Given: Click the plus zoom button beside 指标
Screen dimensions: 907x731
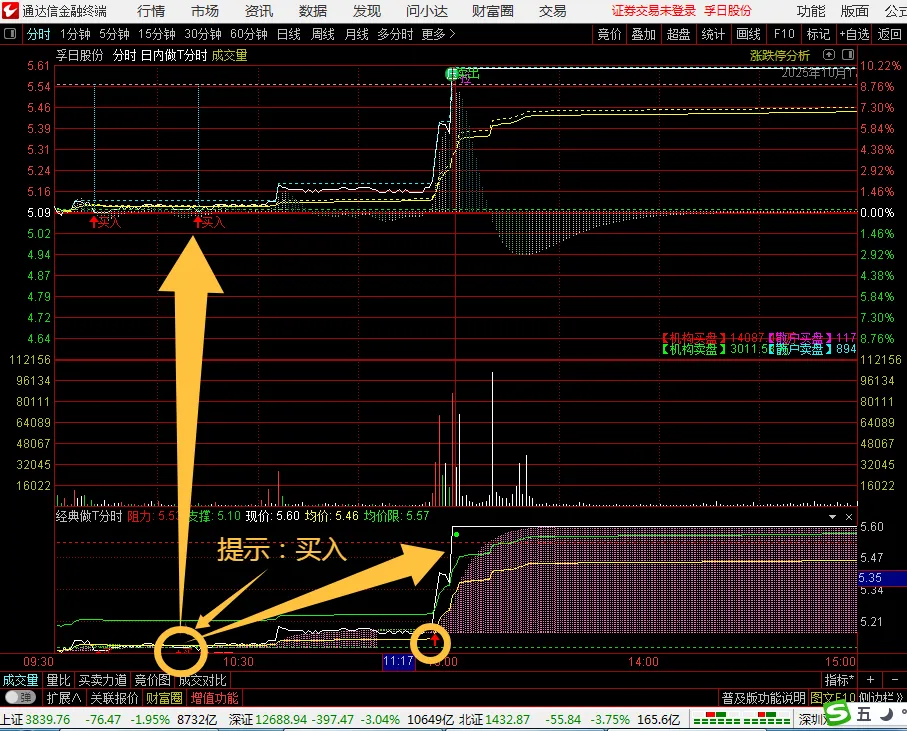Looking at the screenshot, I should [870, 680].
